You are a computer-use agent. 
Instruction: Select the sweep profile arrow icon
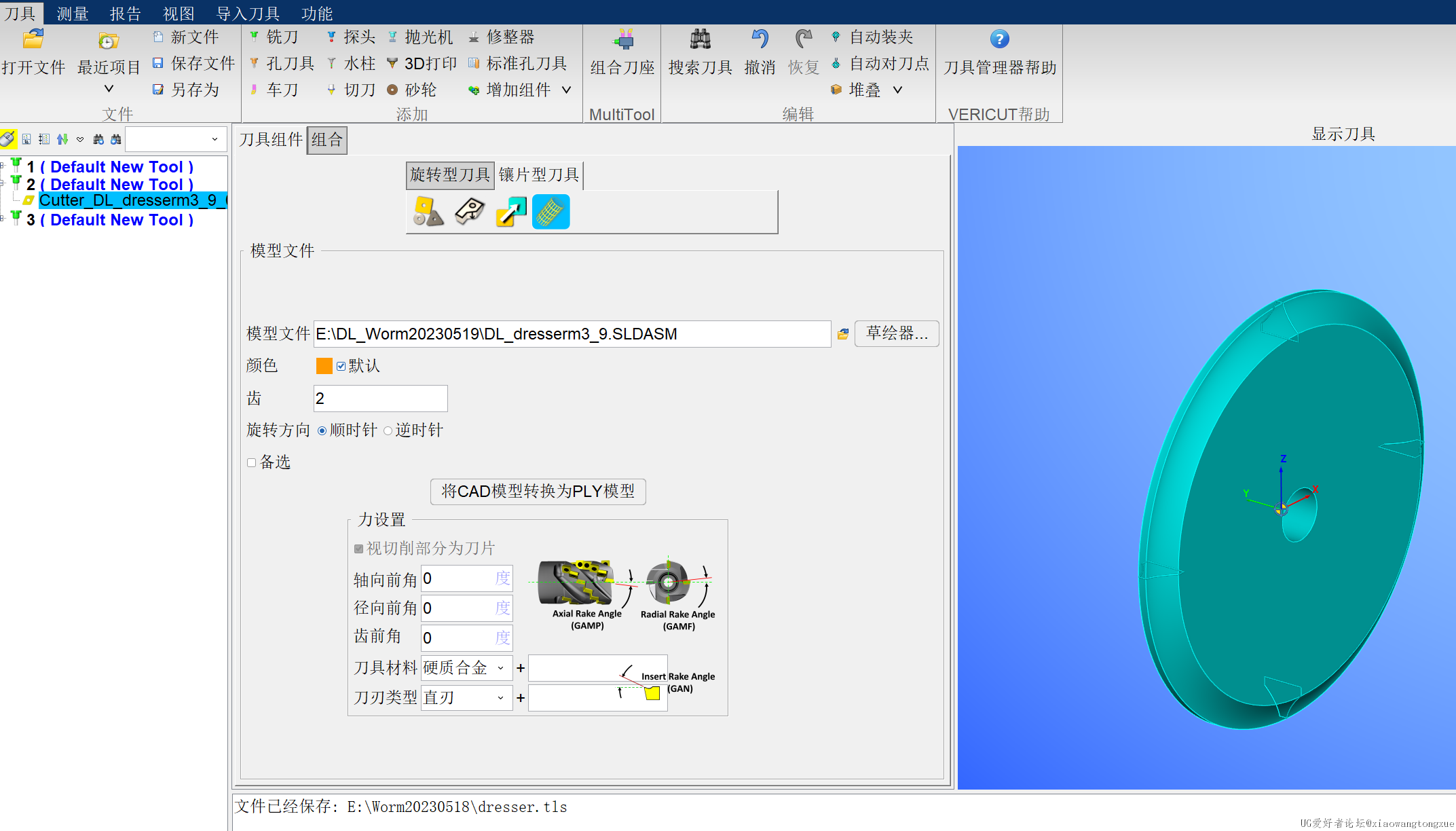[510, 212]
